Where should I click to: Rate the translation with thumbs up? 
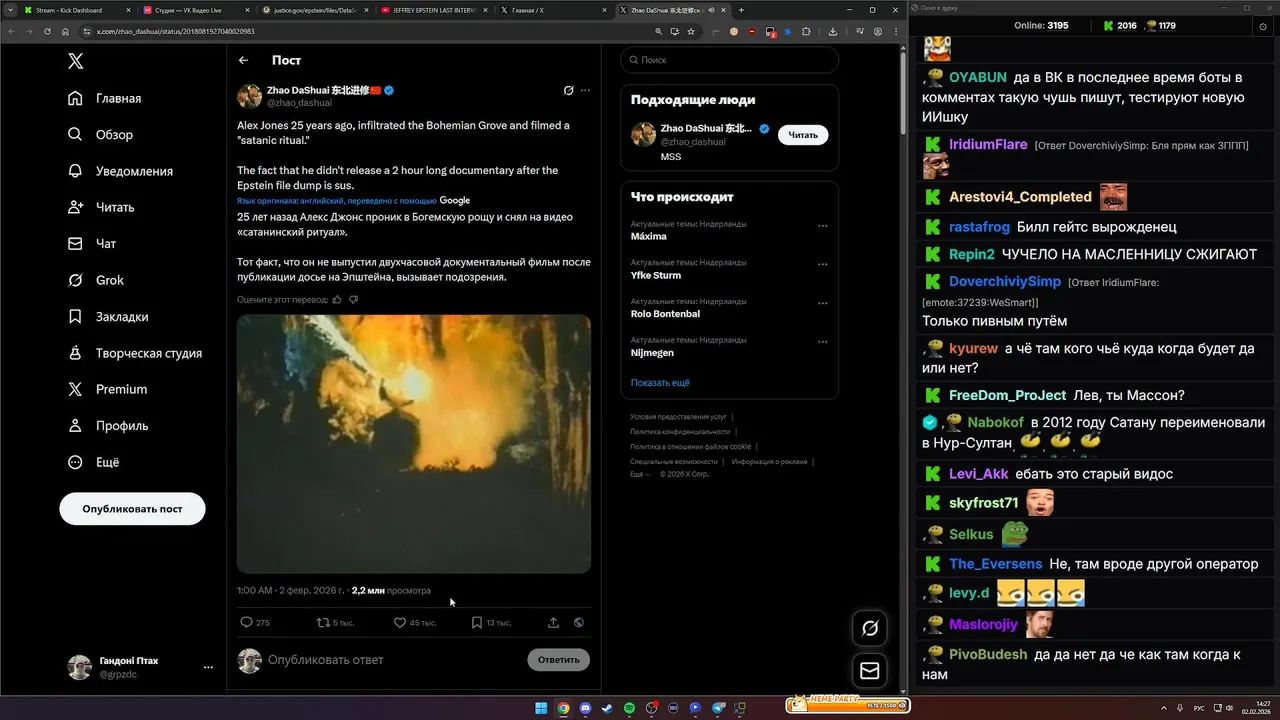tap(337, 299)
